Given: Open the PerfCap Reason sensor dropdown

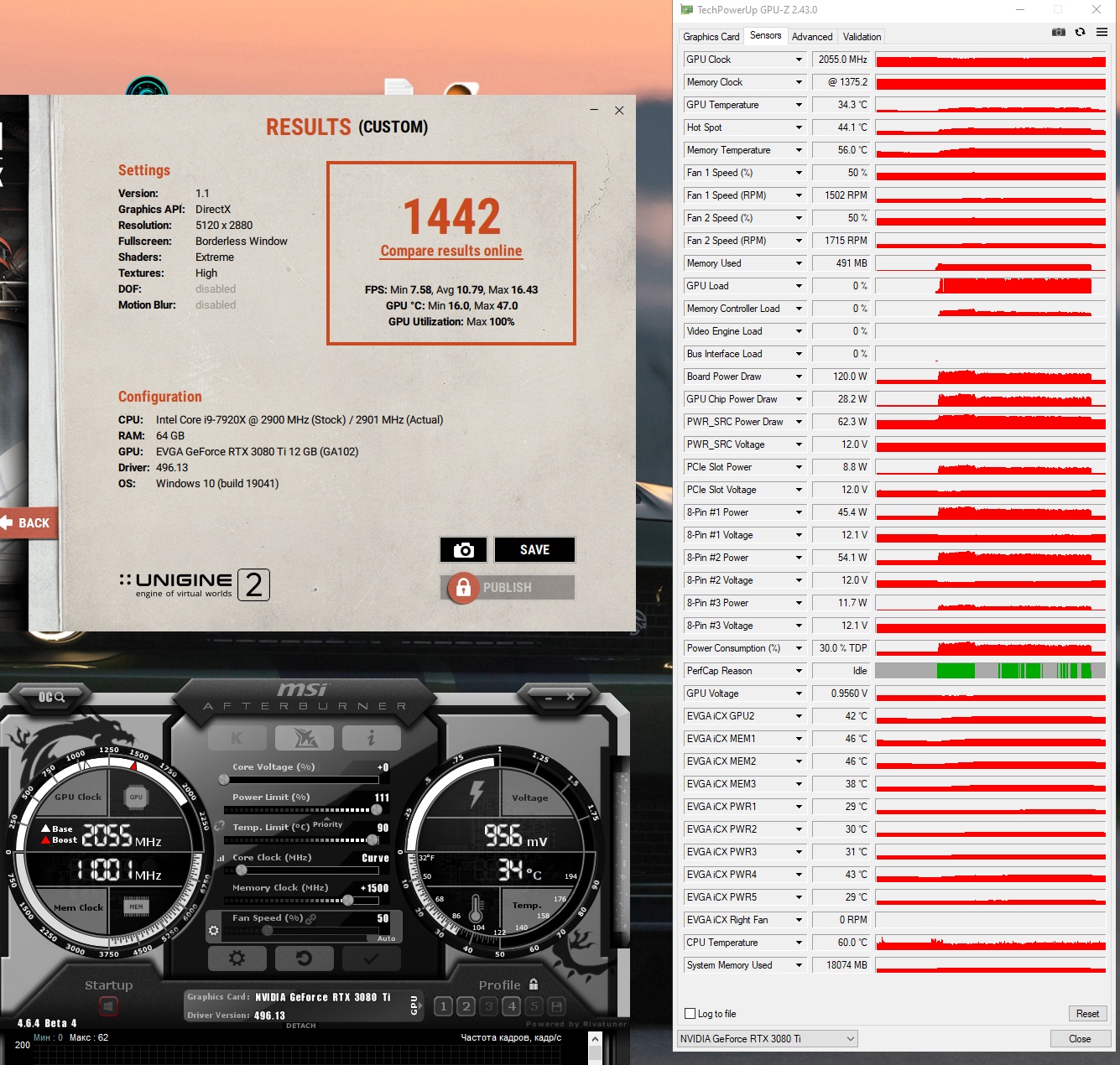Looking at the screenshot, I should click(799, 671).
